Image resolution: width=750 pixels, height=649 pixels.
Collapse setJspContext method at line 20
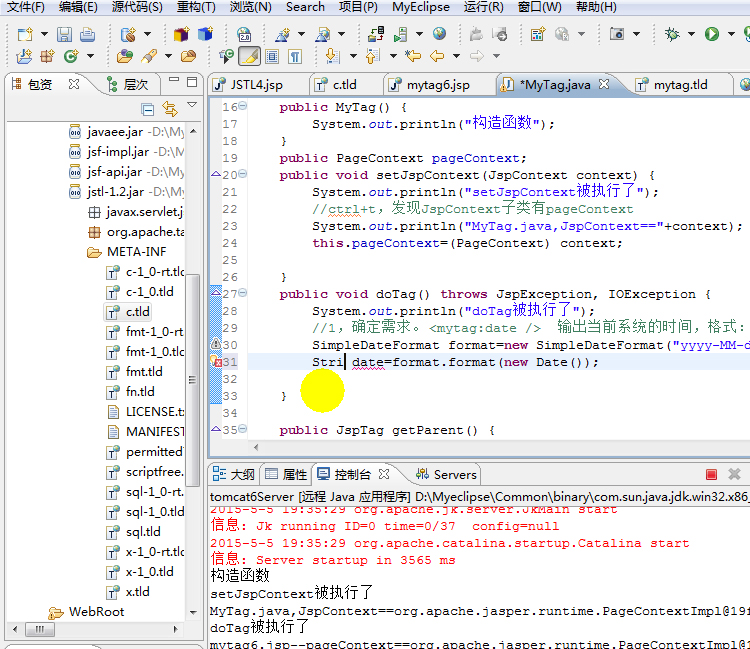point(243,174)
